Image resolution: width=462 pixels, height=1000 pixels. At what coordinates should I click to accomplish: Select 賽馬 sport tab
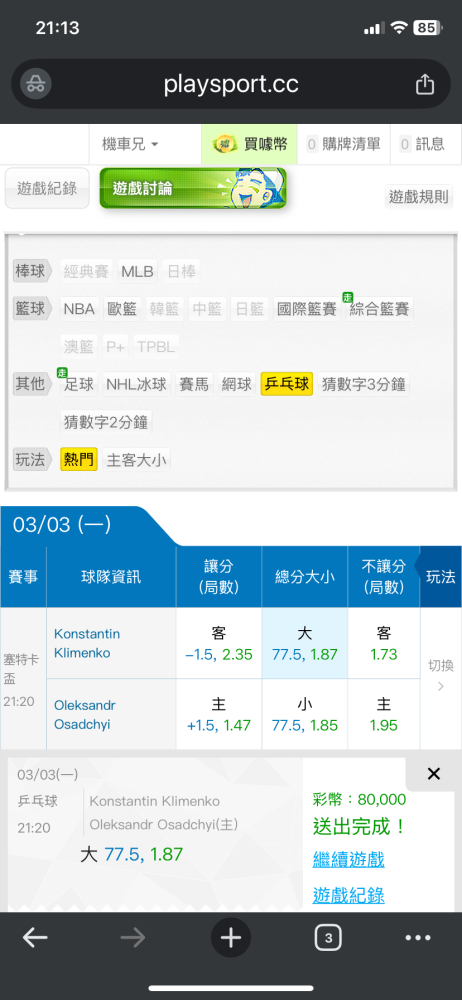193,385
